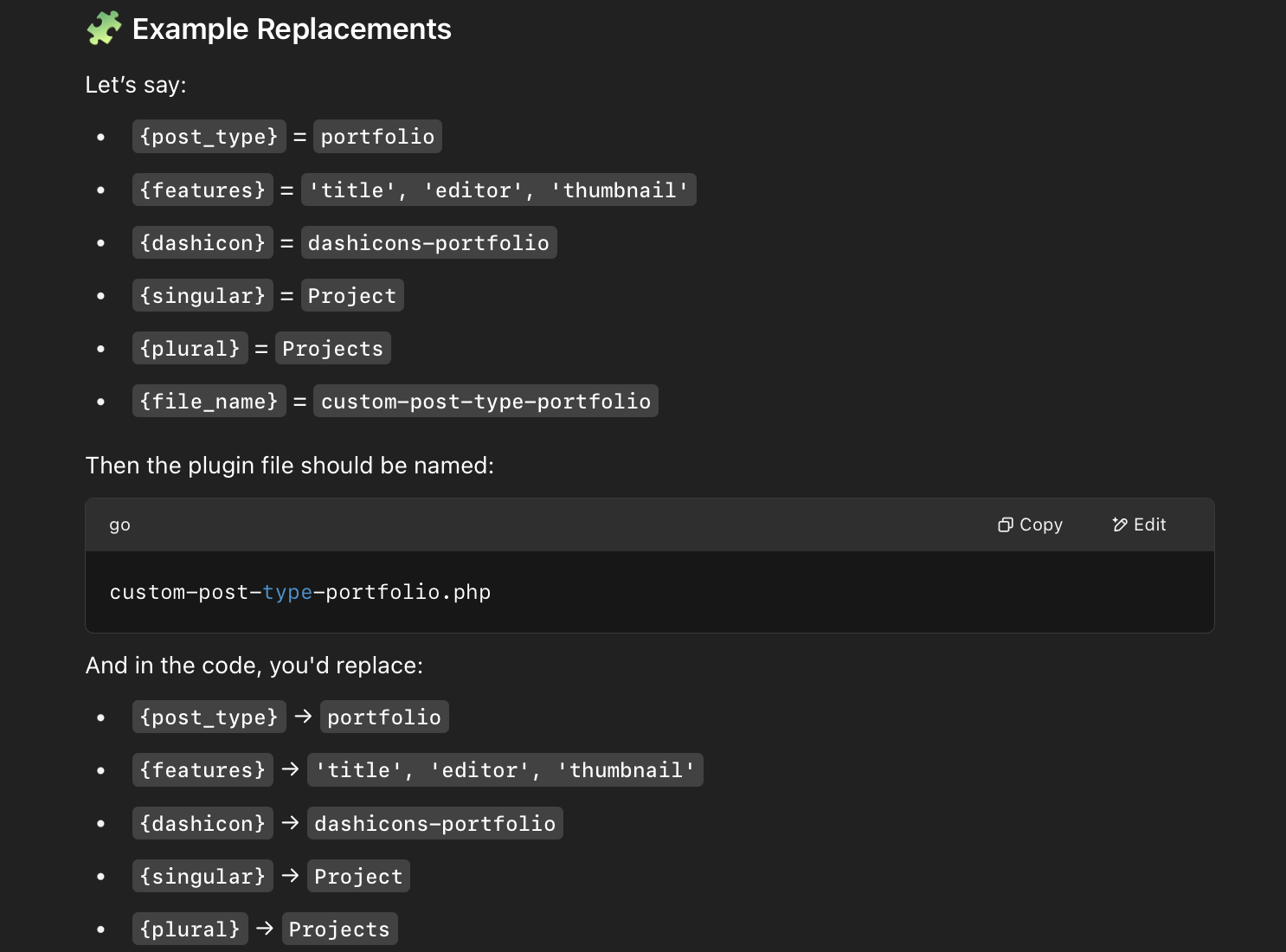Select {singular} code before the arrow
Screen dimensions: 1286x952
pos(203,877)
